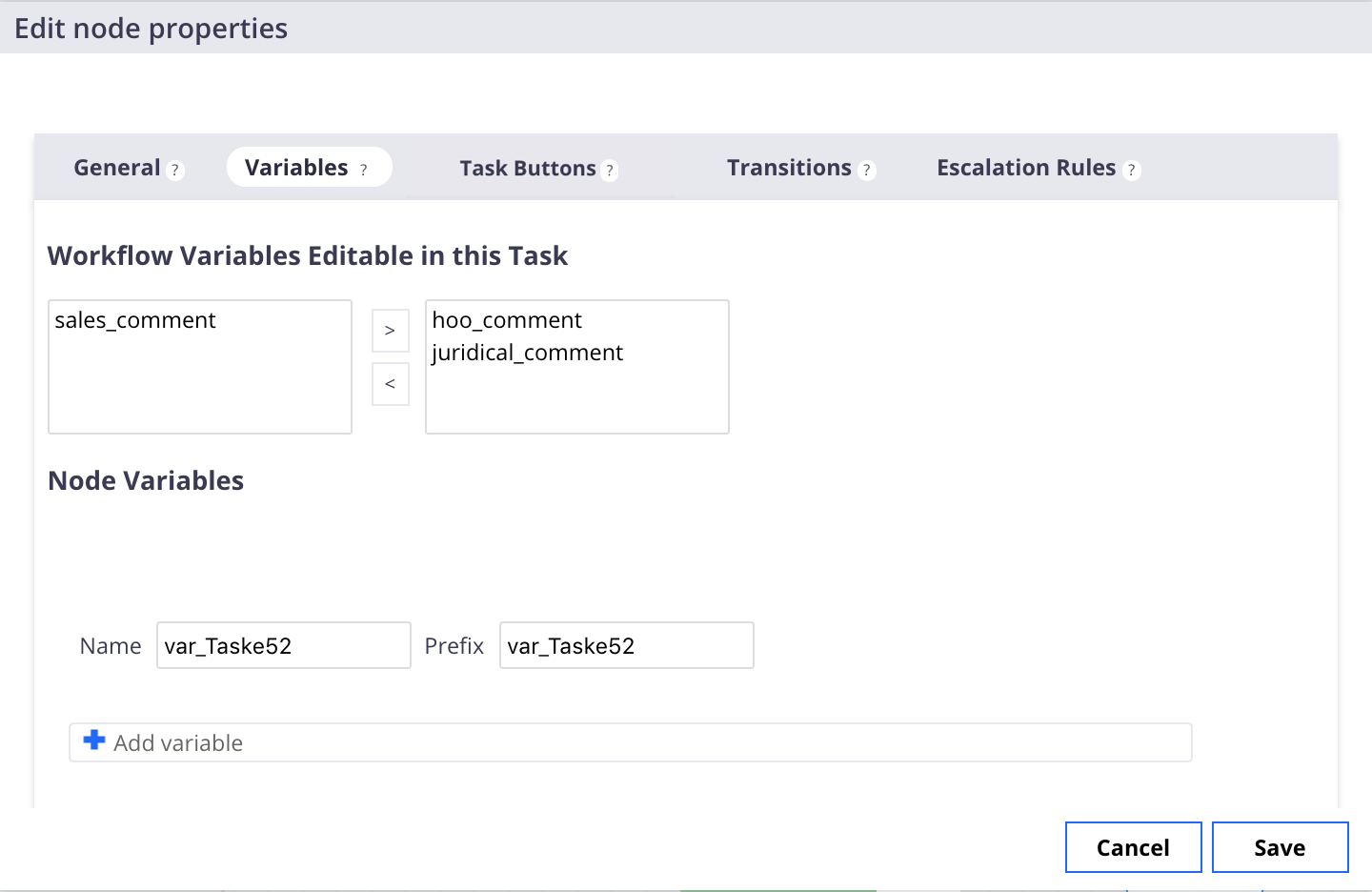Move variable left with the < button
Image resolution: width=1372 pixels, height=892 pixels.
tap(390, 384)
